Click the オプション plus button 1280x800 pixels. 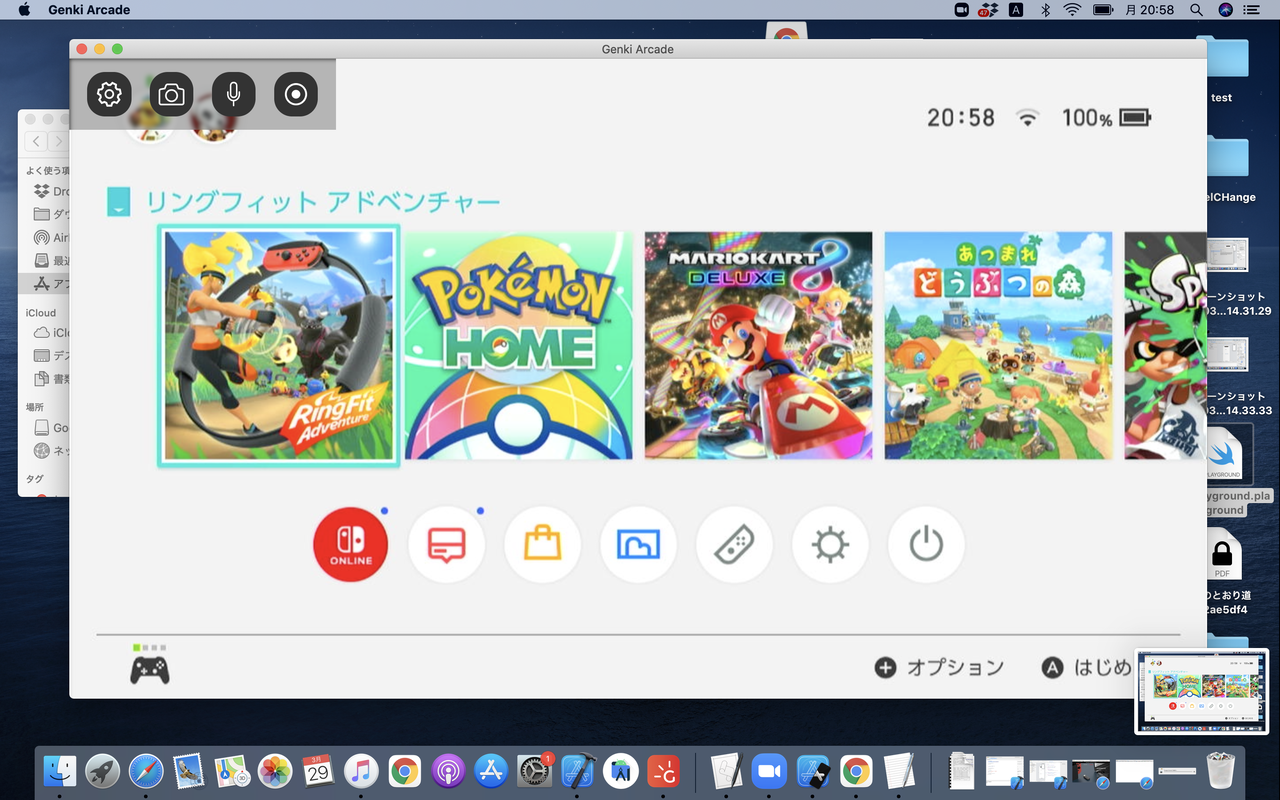tap(939, 667)
